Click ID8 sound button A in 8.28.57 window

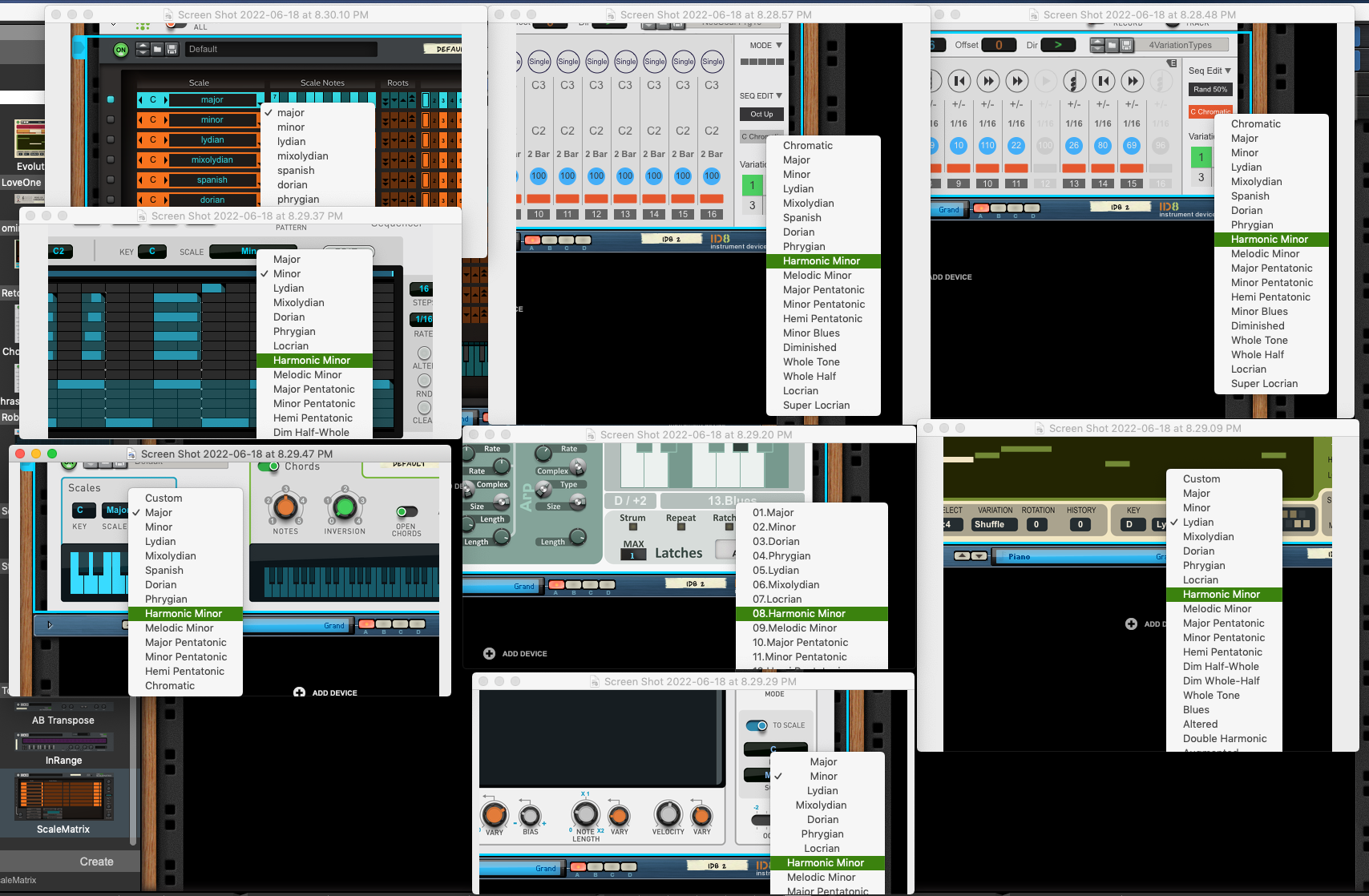coord(532,240)
